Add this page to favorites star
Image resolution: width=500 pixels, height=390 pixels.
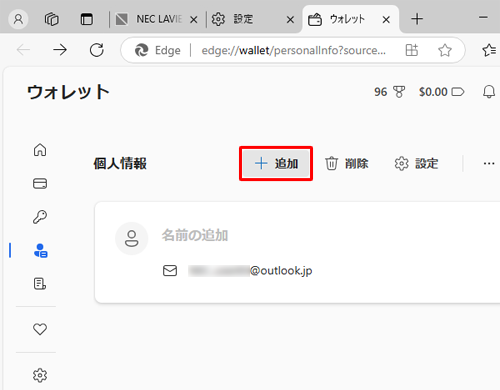(445, 50)
